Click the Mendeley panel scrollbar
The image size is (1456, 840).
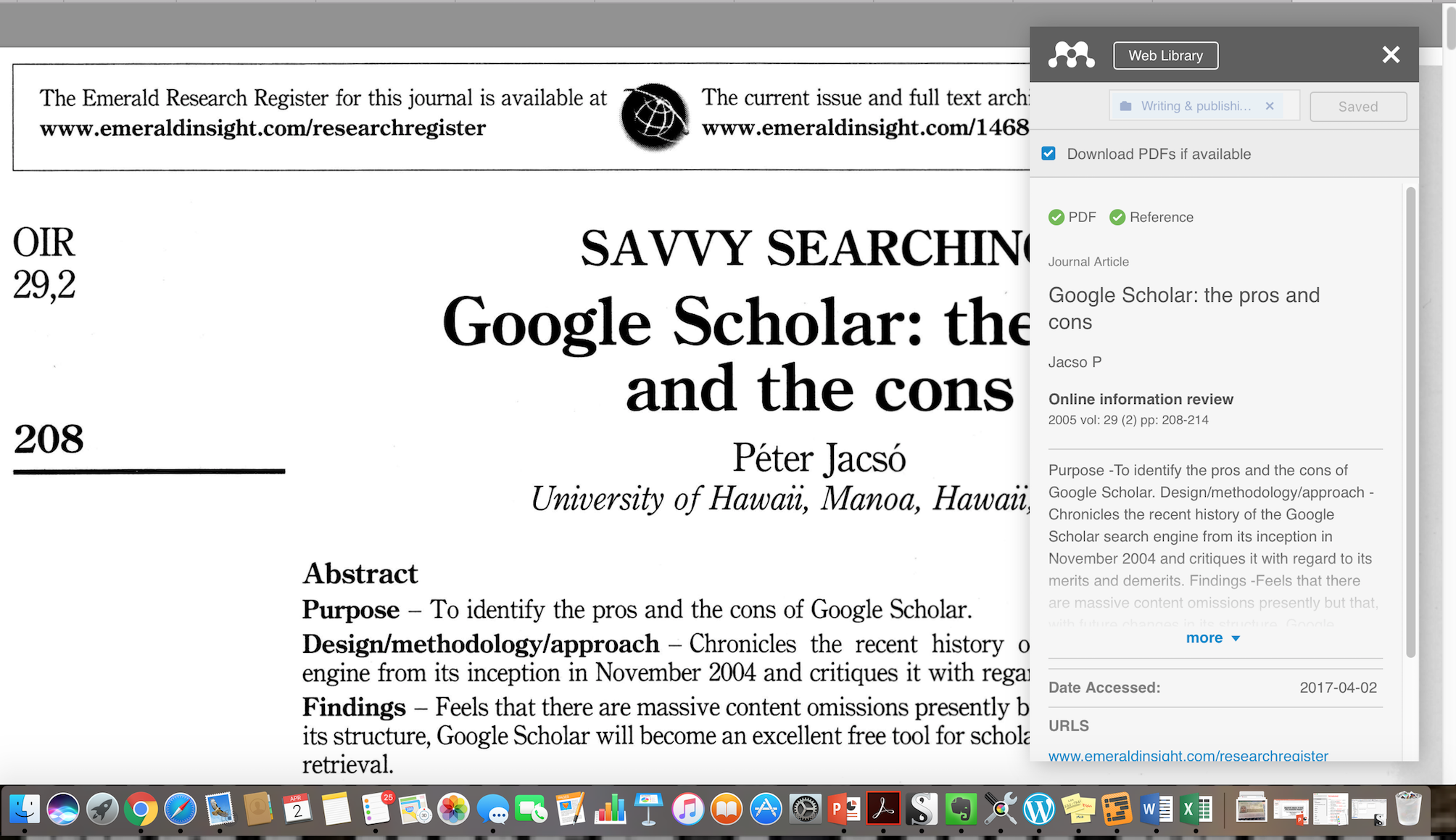(1410, 421)
